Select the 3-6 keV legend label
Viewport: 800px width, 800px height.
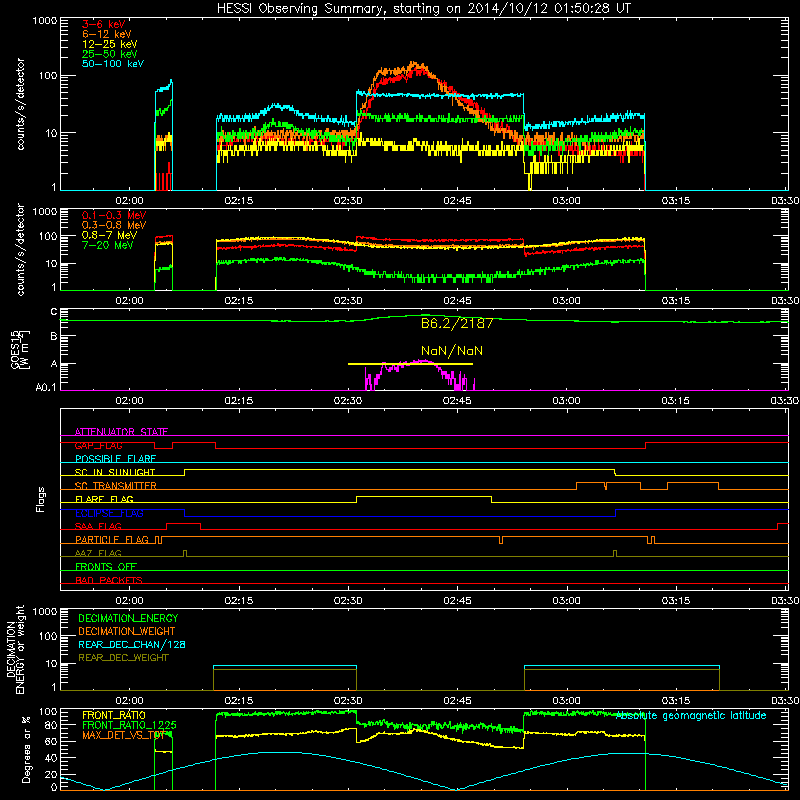coord(103,24)
